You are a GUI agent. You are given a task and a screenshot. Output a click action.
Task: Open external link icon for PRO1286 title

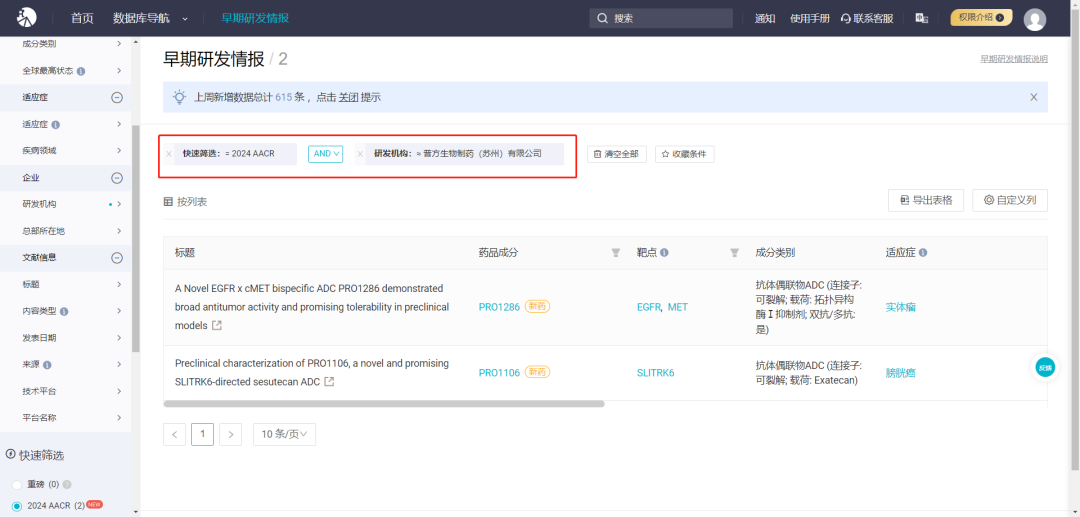pos(217,325)
